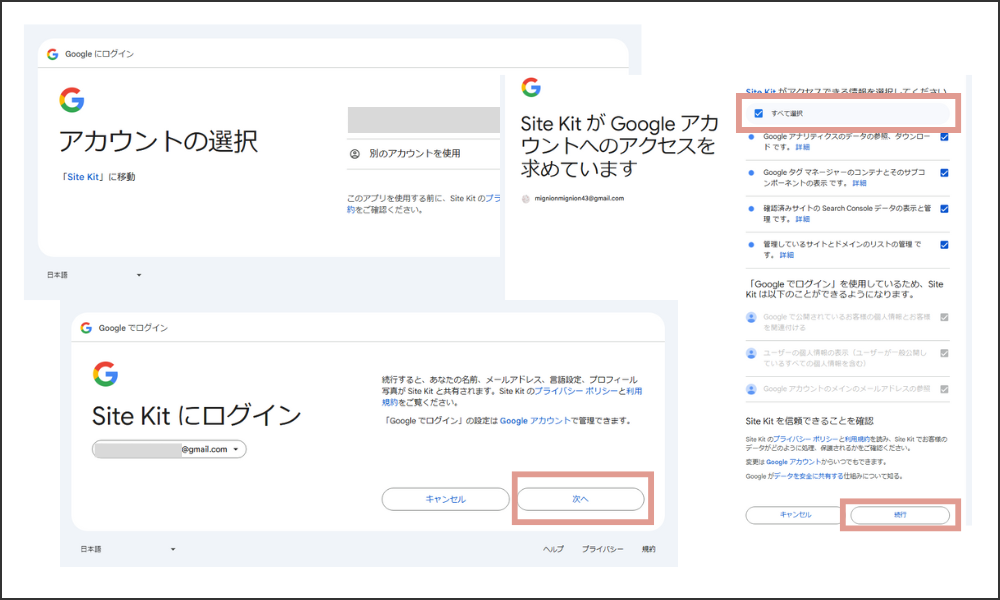
Task: Click 'キャンセル' in the access permissions dialog
Action: (x=795, y=515)
